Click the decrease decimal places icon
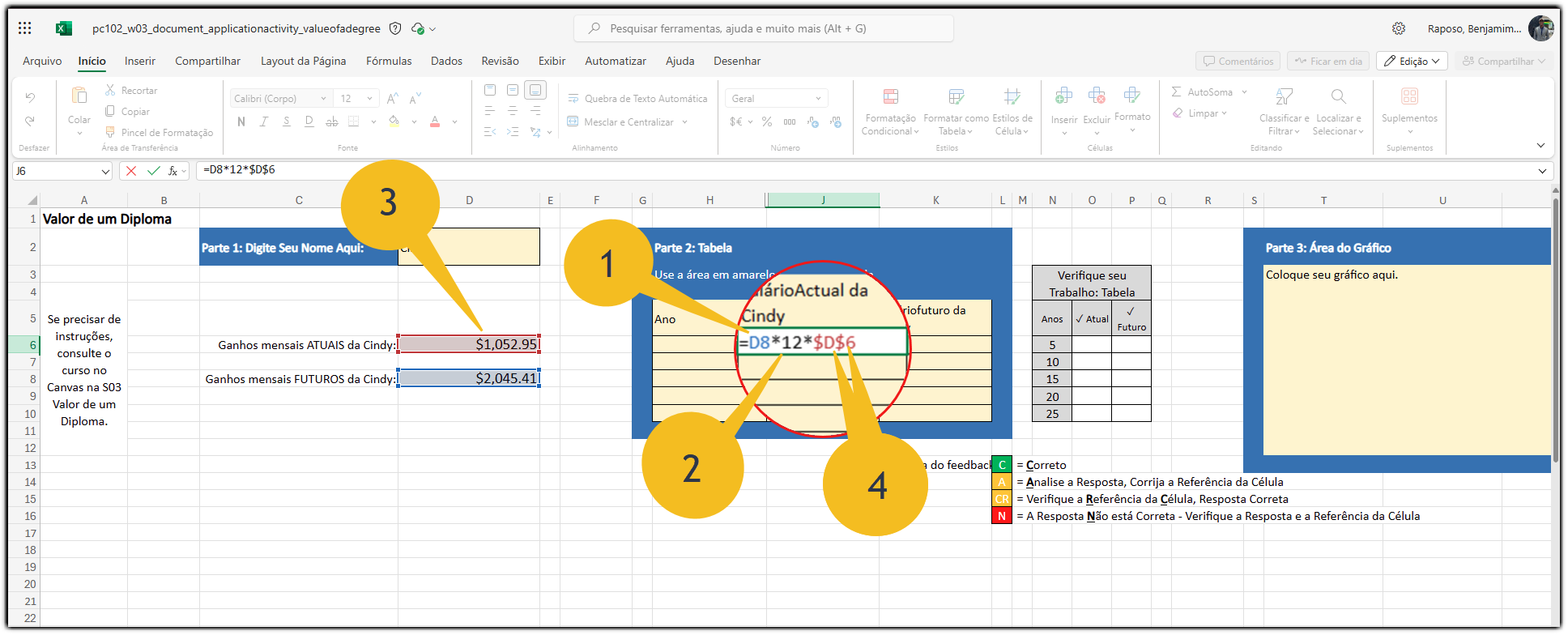The width and height of the screenshot is (1568, 635). tap(836, 121)
